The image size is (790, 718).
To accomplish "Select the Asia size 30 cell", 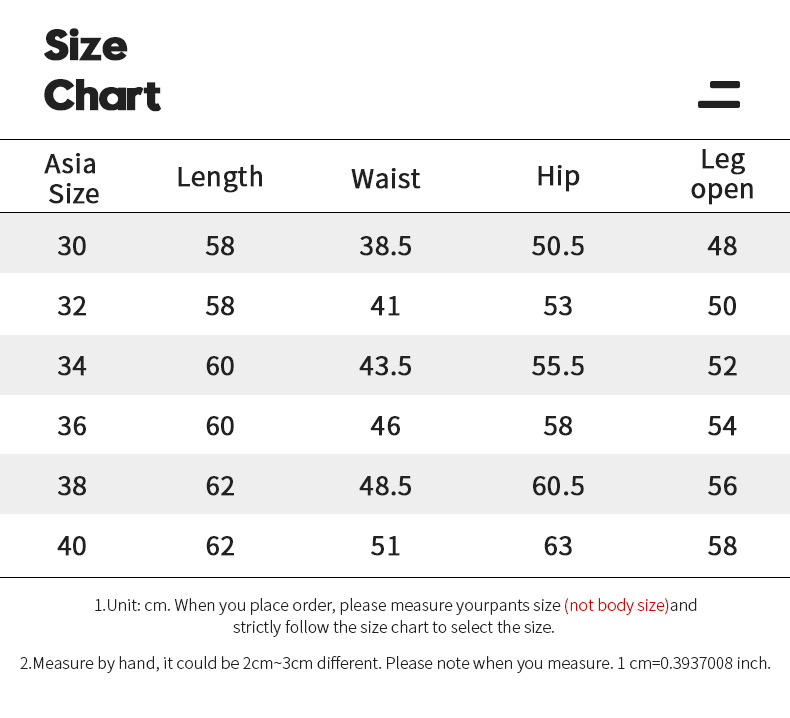I will (72, 246).
